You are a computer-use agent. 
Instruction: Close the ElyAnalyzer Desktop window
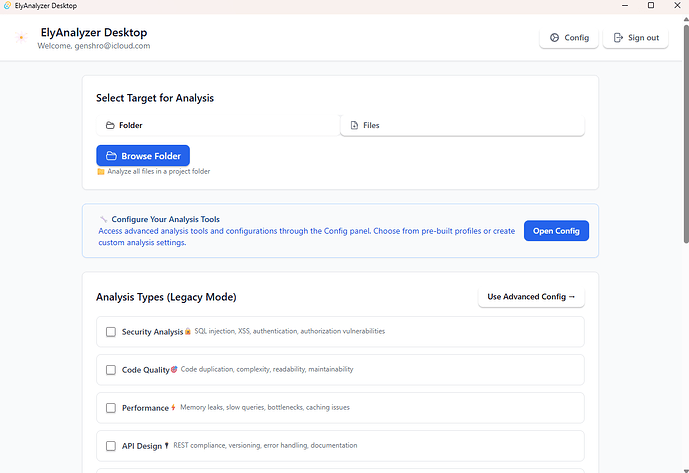tap(677, 6)
